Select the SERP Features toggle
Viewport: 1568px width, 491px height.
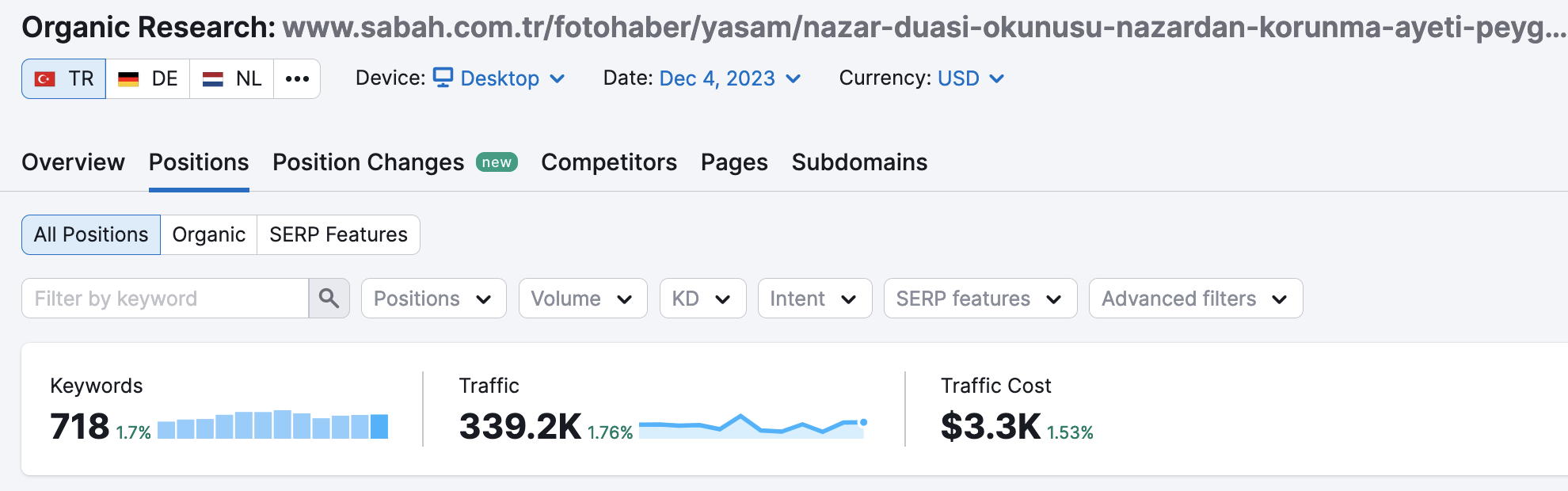point(338,234)
